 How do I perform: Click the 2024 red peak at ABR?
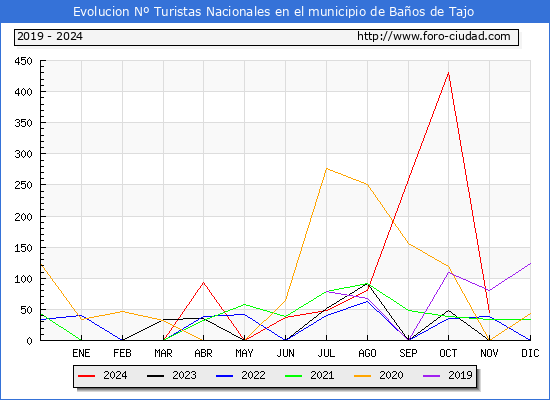click(203, 282)
